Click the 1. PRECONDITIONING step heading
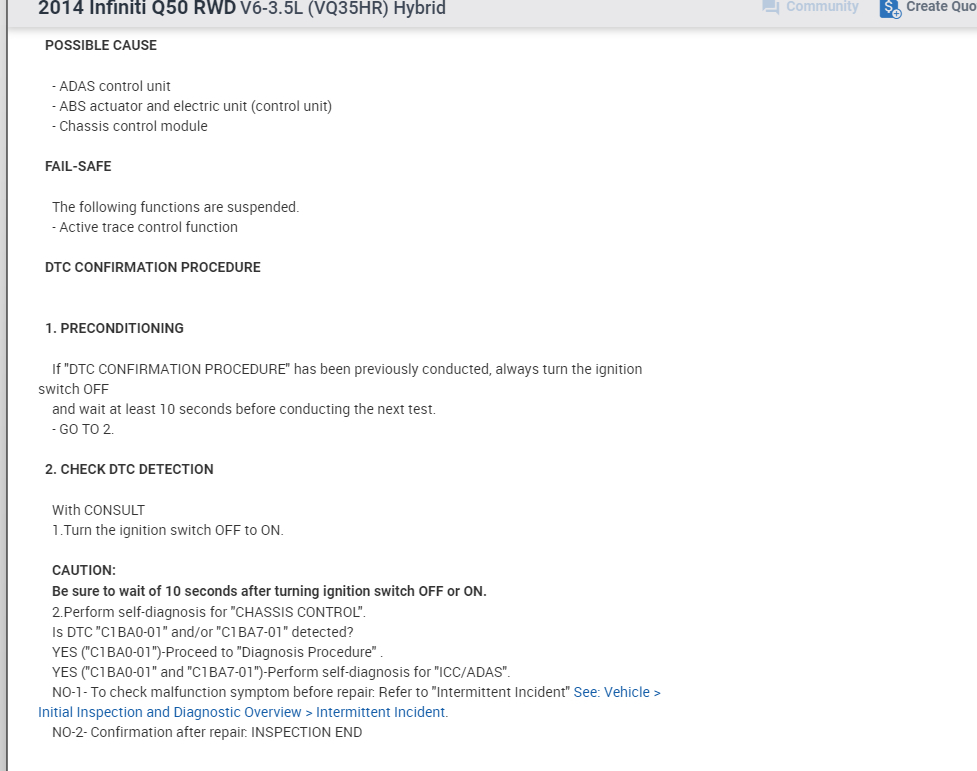 (114, 328)
